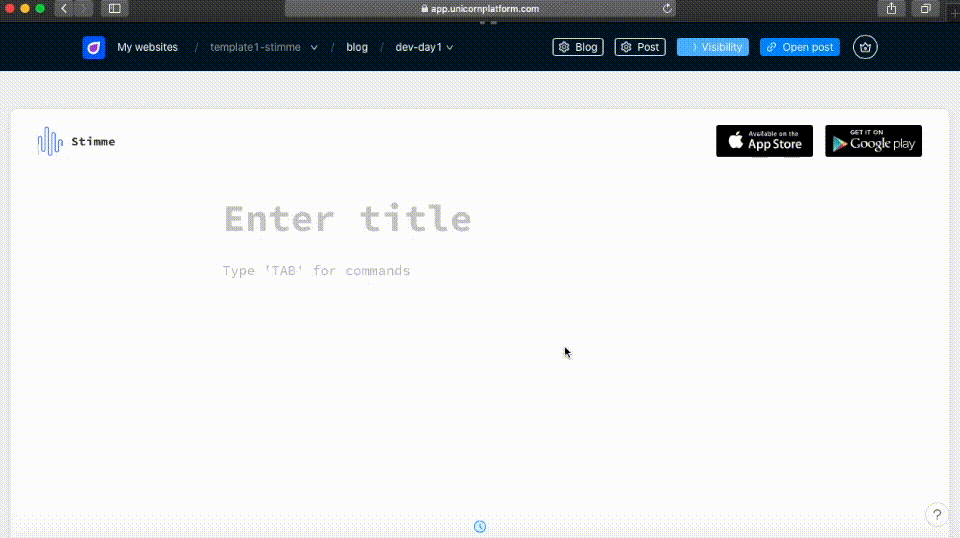Click the Stimme waveform logo
The width and height of the screenshot is (960, 538).
tap(50, 141)
